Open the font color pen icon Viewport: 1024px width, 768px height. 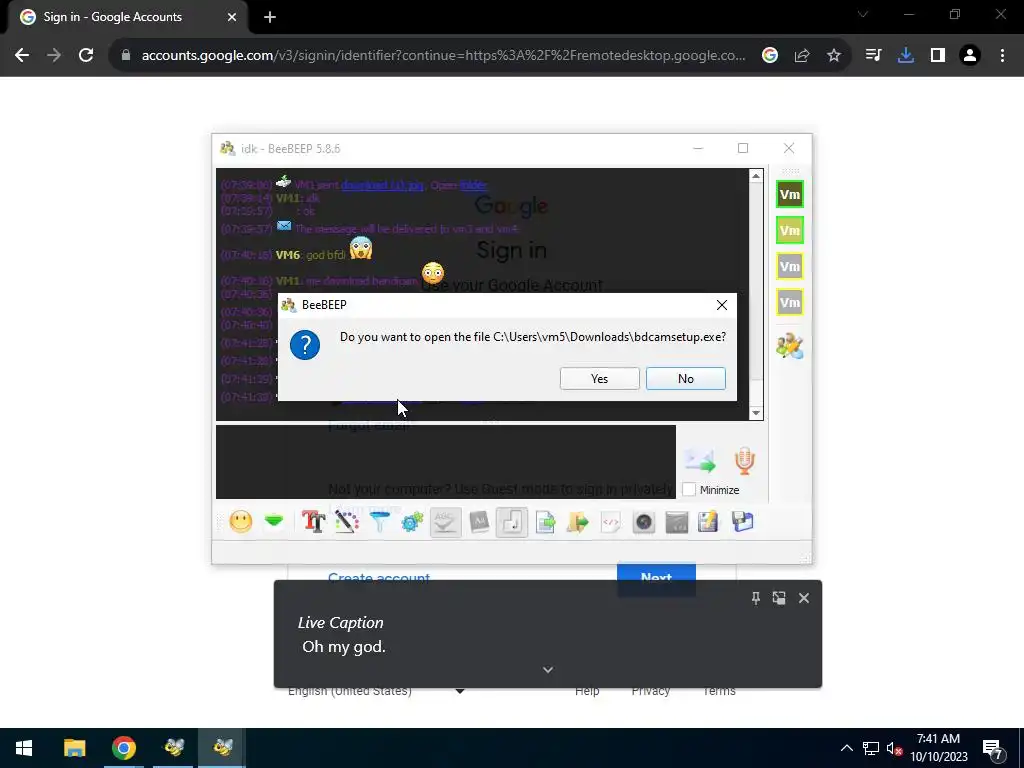point(347,522)
